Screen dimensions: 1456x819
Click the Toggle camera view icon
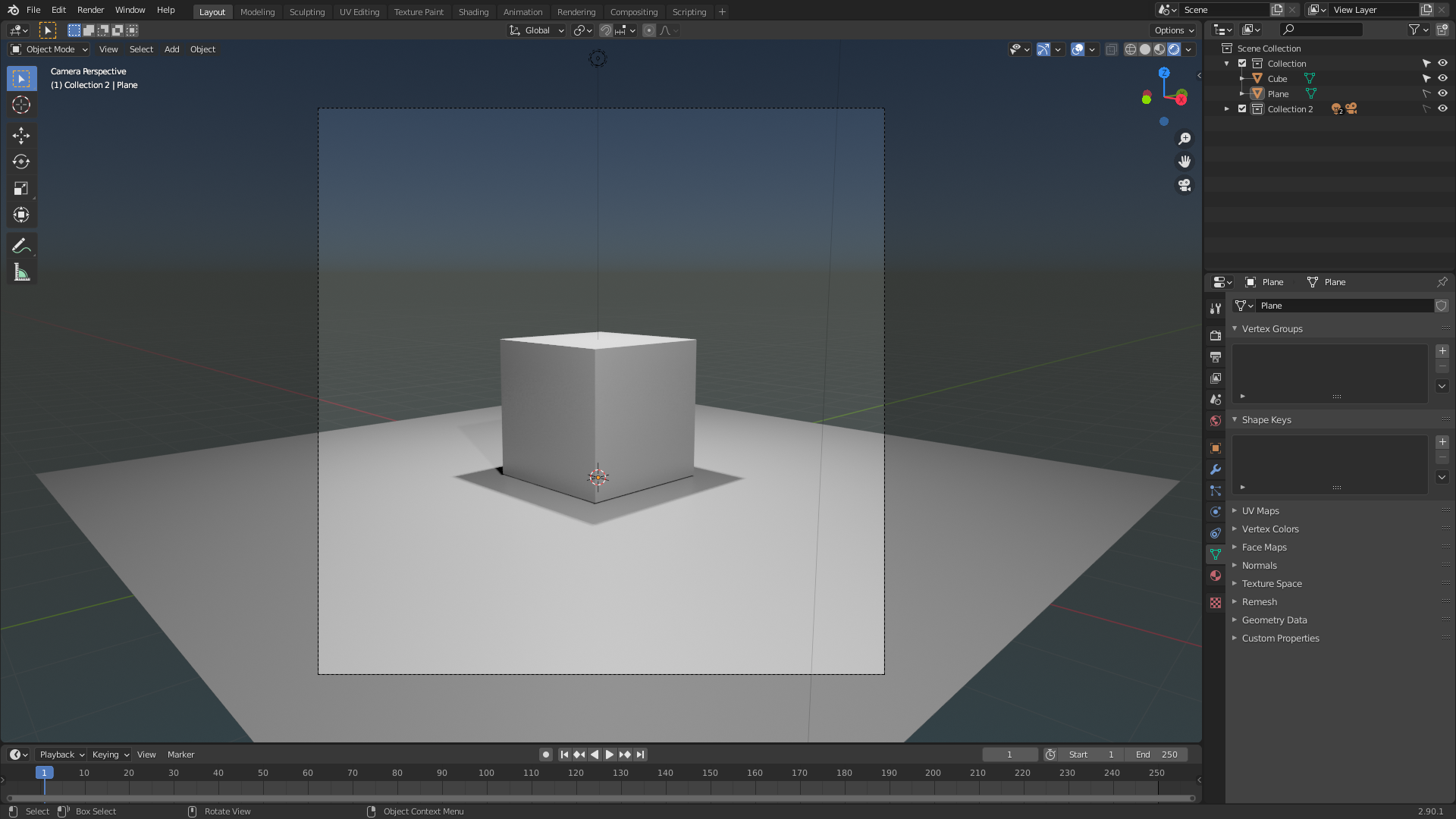click(1185, 185)
